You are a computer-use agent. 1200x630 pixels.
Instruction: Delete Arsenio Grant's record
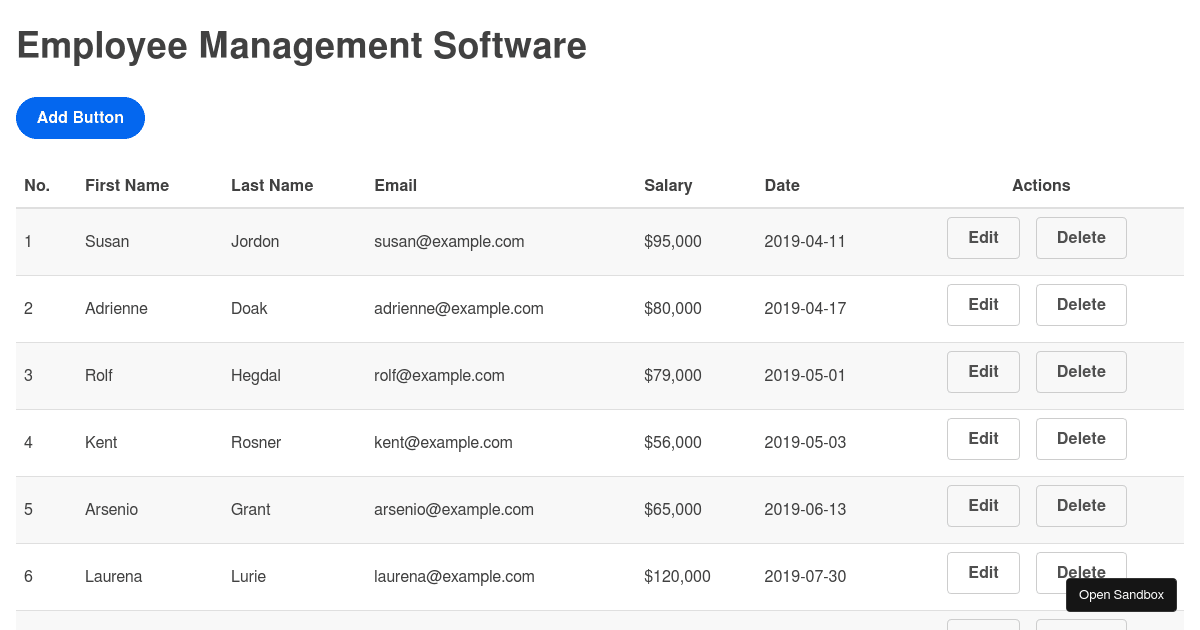pos(1081,505)
